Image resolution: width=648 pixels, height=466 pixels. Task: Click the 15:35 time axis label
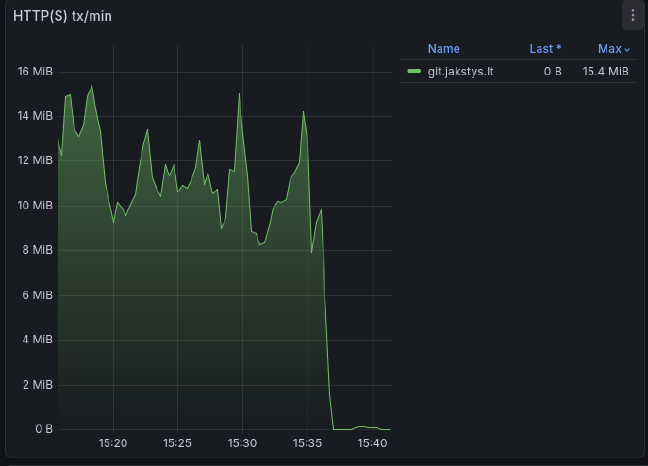tap(307, 443)
